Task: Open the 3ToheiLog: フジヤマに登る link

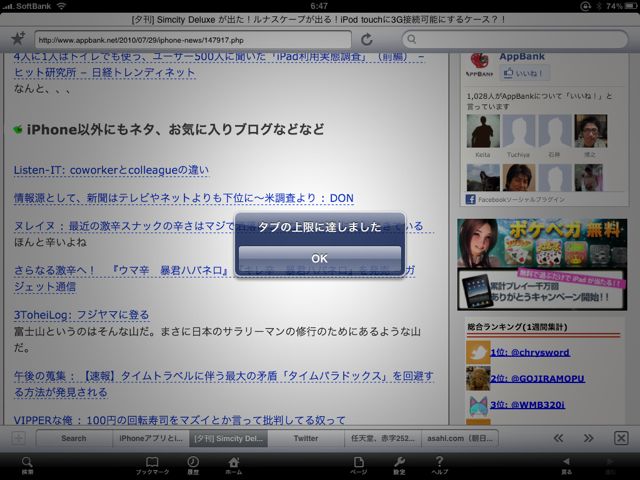Action: click(82, 315)
